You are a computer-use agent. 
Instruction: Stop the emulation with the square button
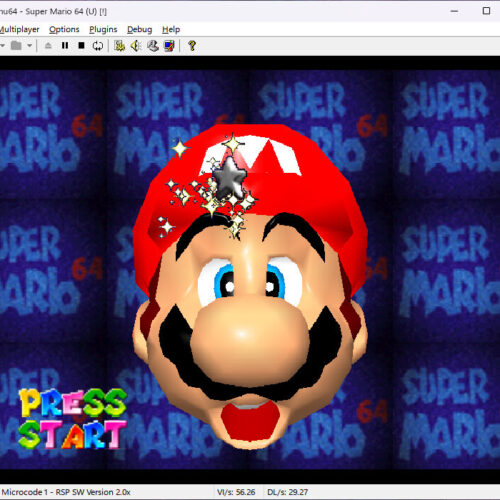coord(81,45)
